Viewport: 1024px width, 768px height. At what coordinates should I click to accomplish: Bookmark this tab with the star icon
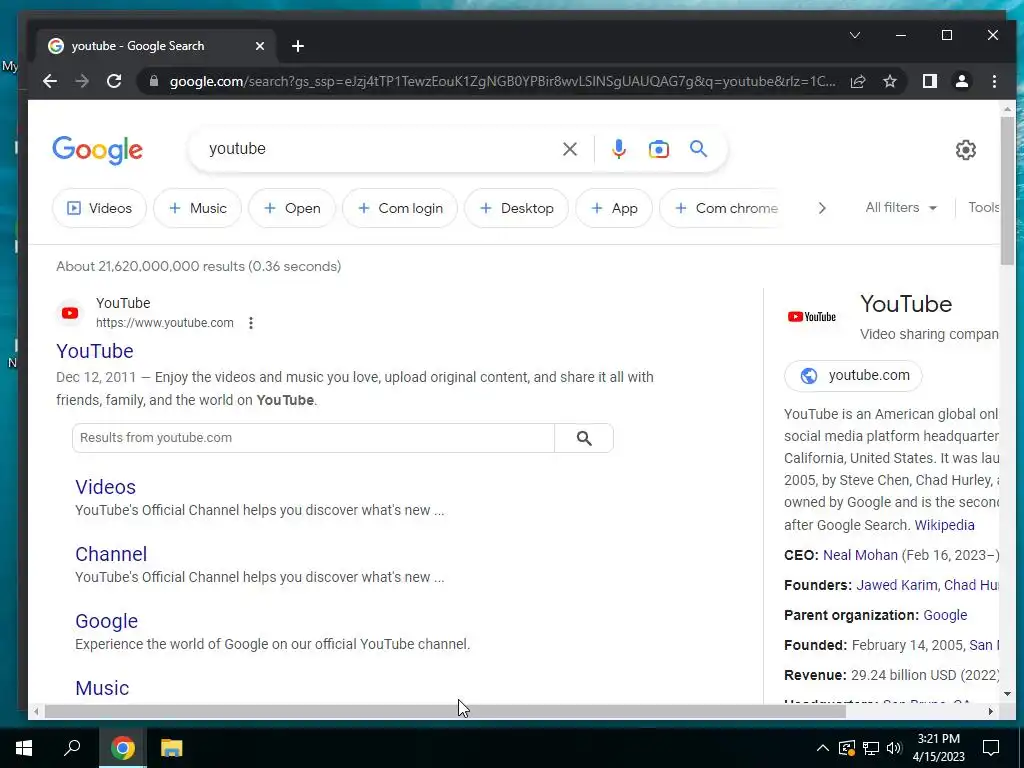pos(890,81)
